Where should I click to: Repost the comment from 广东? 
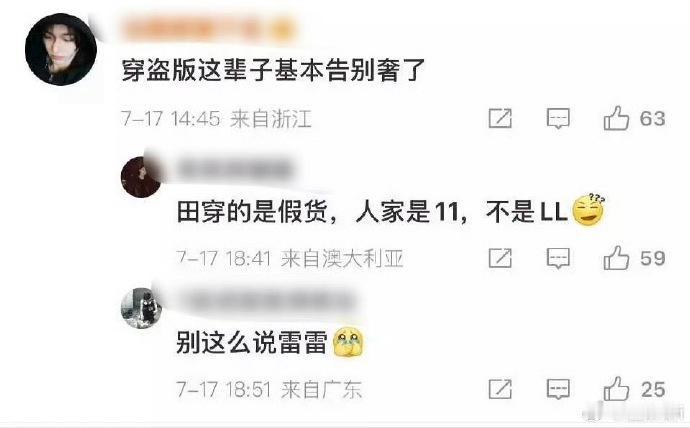click(x=500, y=389)
